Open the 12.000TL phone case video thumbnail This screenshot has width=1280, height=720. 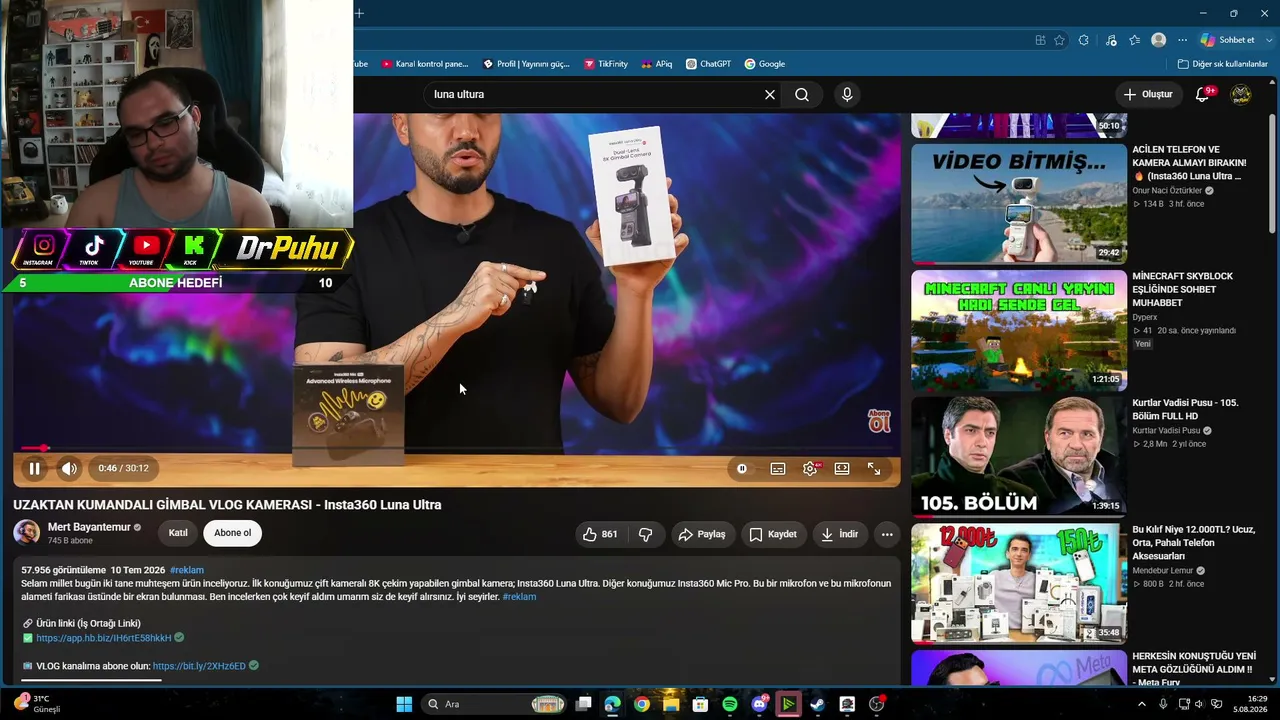1019,584
